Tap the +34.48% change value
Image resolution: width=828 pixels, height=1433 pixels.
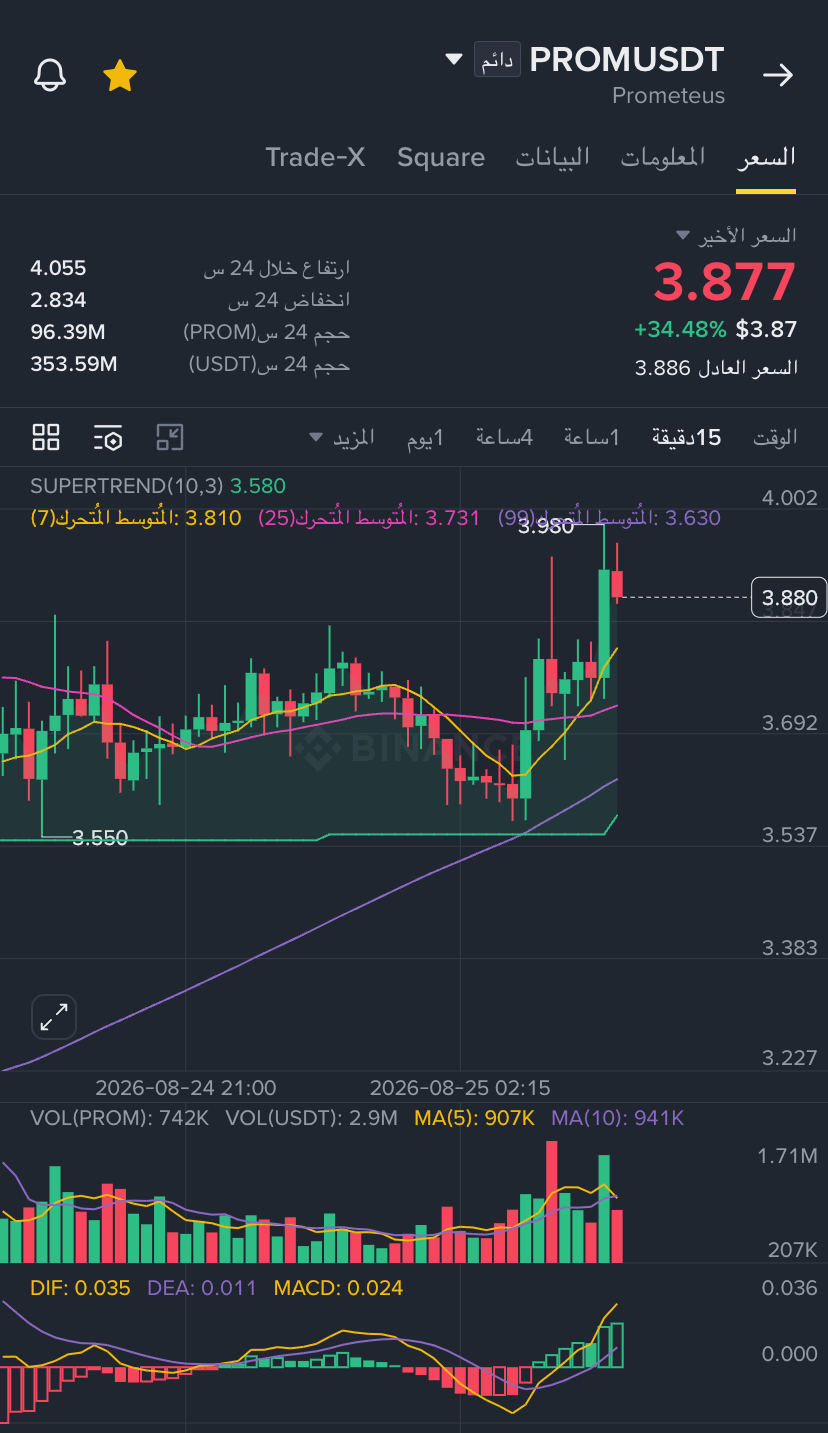[680, 329]
